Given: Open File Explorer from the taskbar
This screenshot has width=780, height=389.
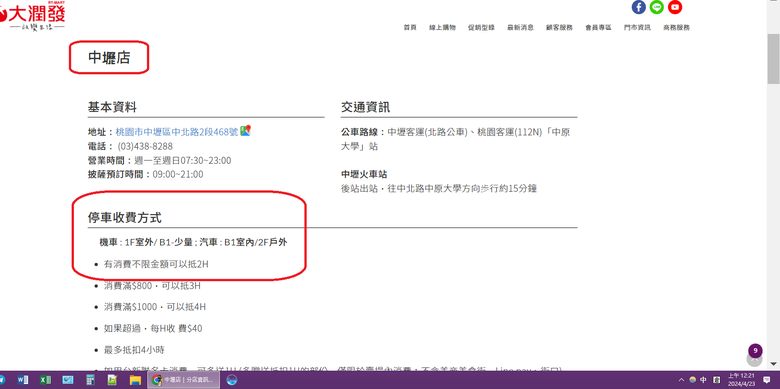Looking at the screenshot, I should [x=135, y=380].
